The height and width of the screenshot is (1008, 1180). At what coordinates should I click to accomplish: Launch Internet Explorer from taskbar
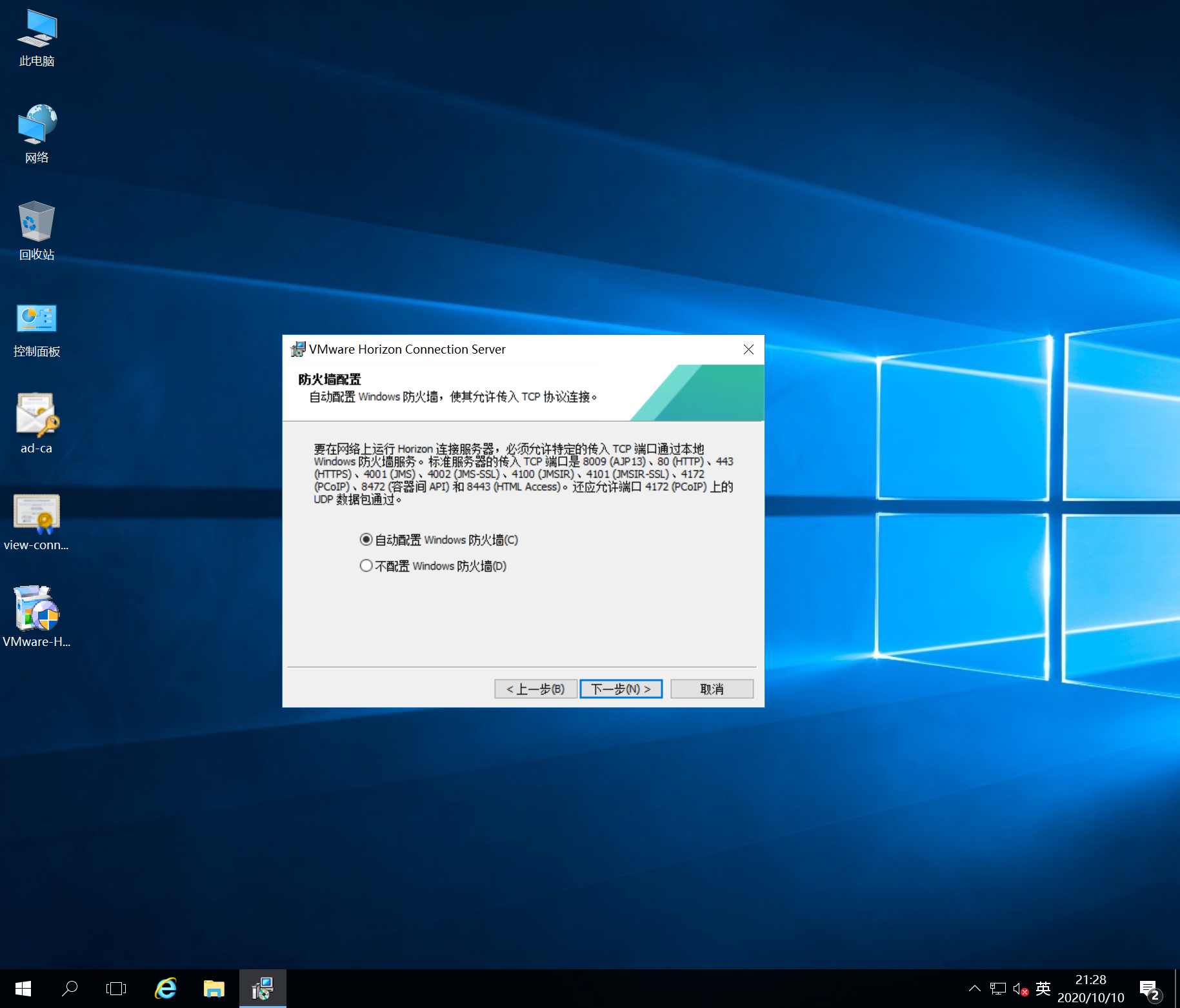[166, 989]
